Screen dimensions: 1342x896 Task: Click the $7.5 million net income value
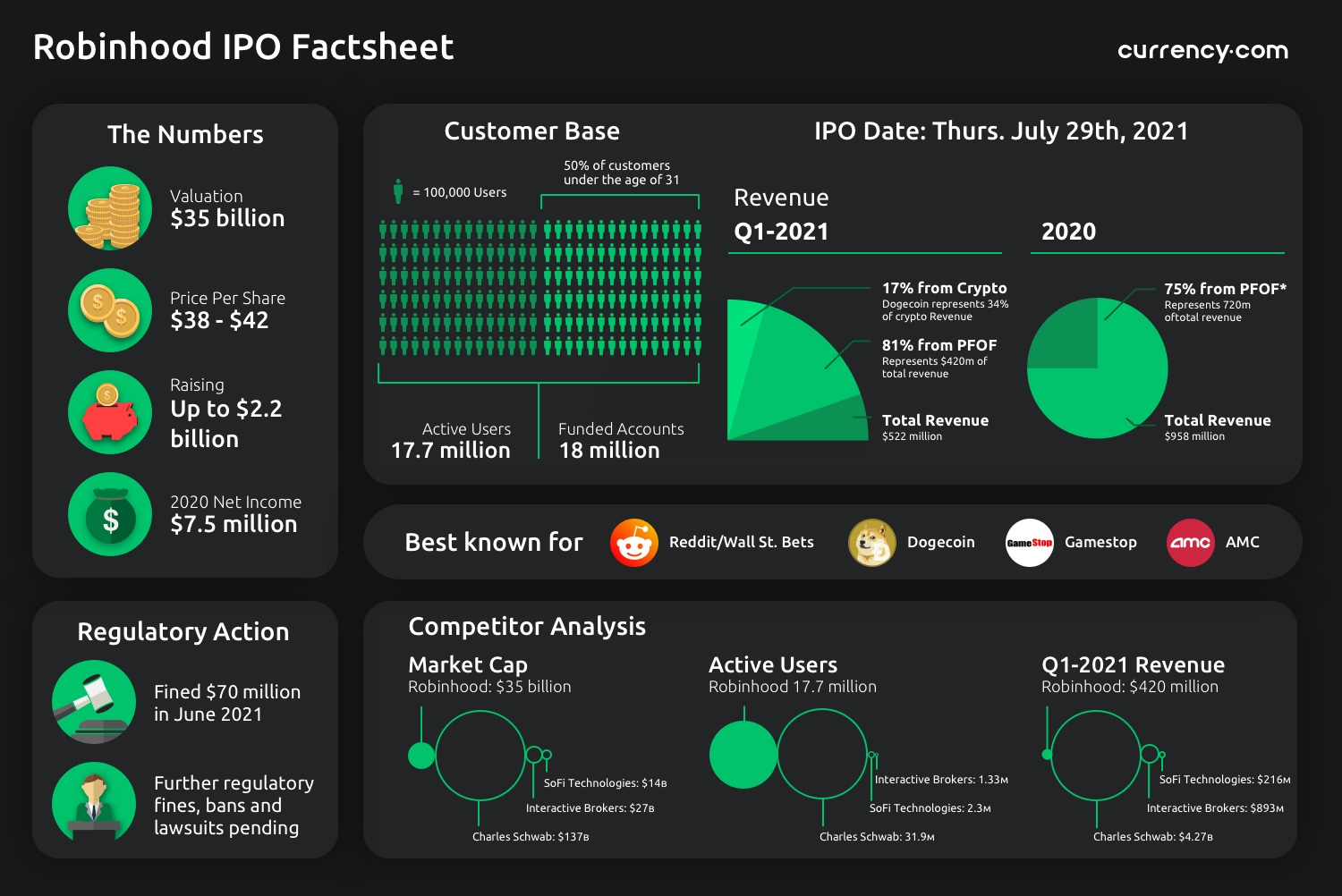pyautogui.click(x=234, y=524)
